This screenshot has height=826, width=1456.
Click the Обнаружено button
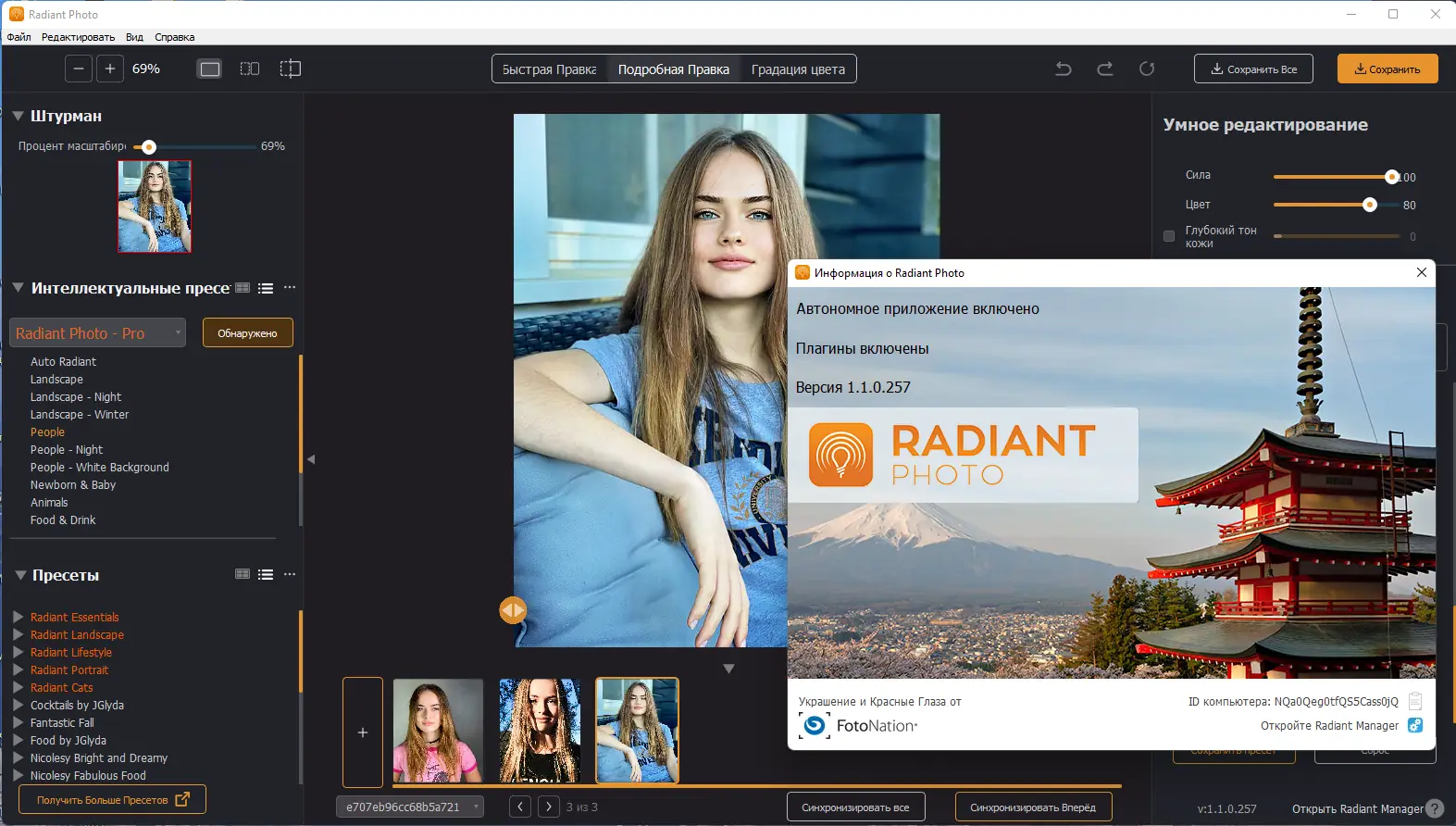click(x=247, y=332)
